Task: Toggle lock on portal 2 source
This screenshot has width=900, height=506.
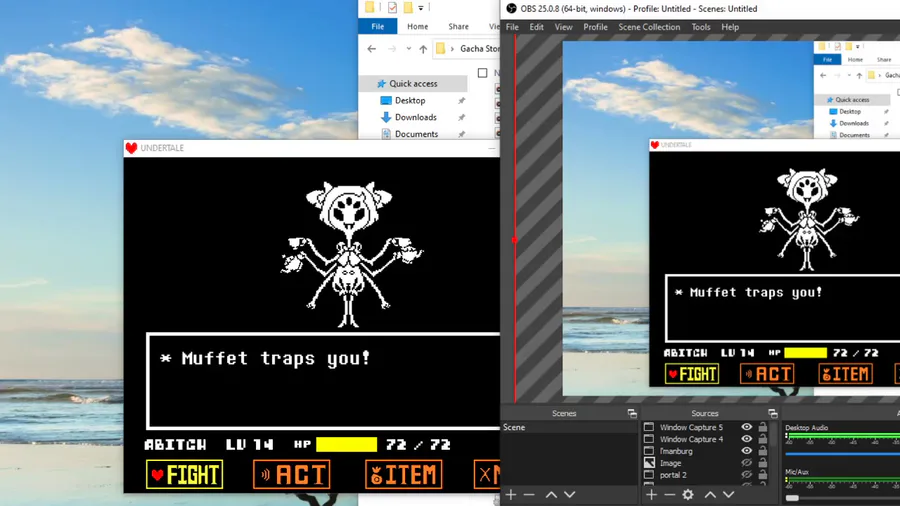Action: point(763,475)
